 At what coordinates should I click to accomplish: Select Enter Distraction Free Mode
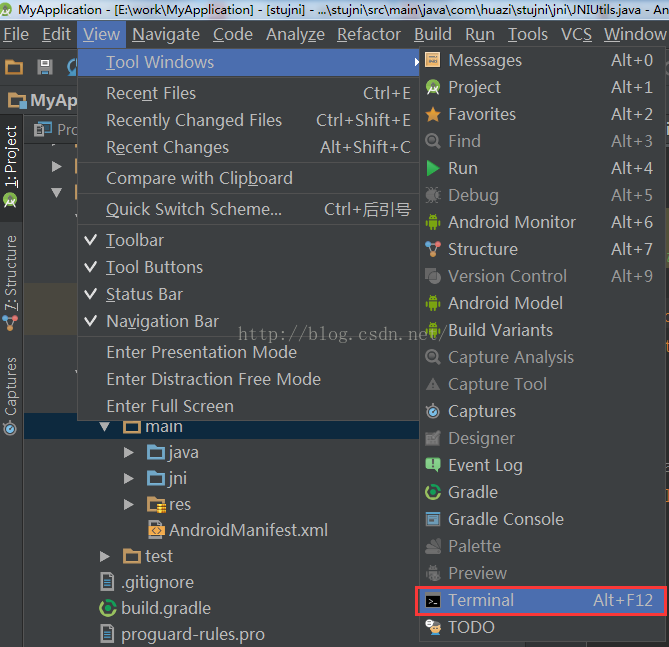tap(248, 379)
